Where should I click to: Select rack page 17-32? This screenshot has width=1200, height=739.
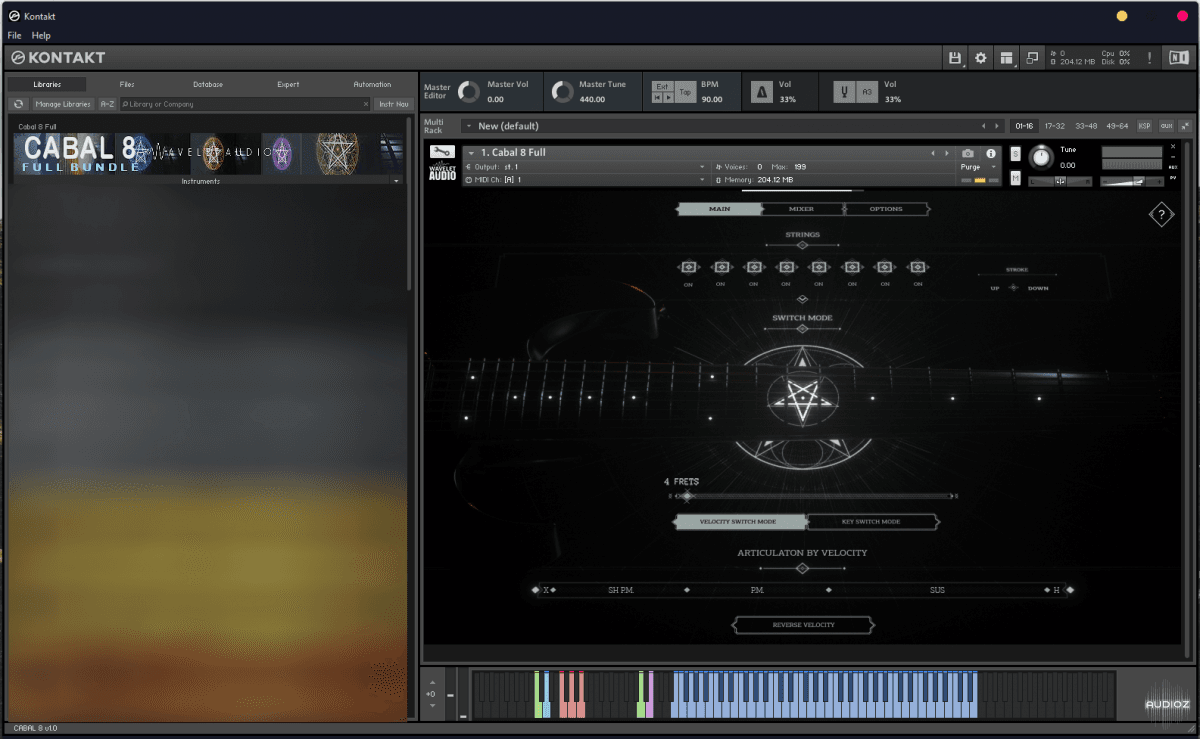(1055, 126)
